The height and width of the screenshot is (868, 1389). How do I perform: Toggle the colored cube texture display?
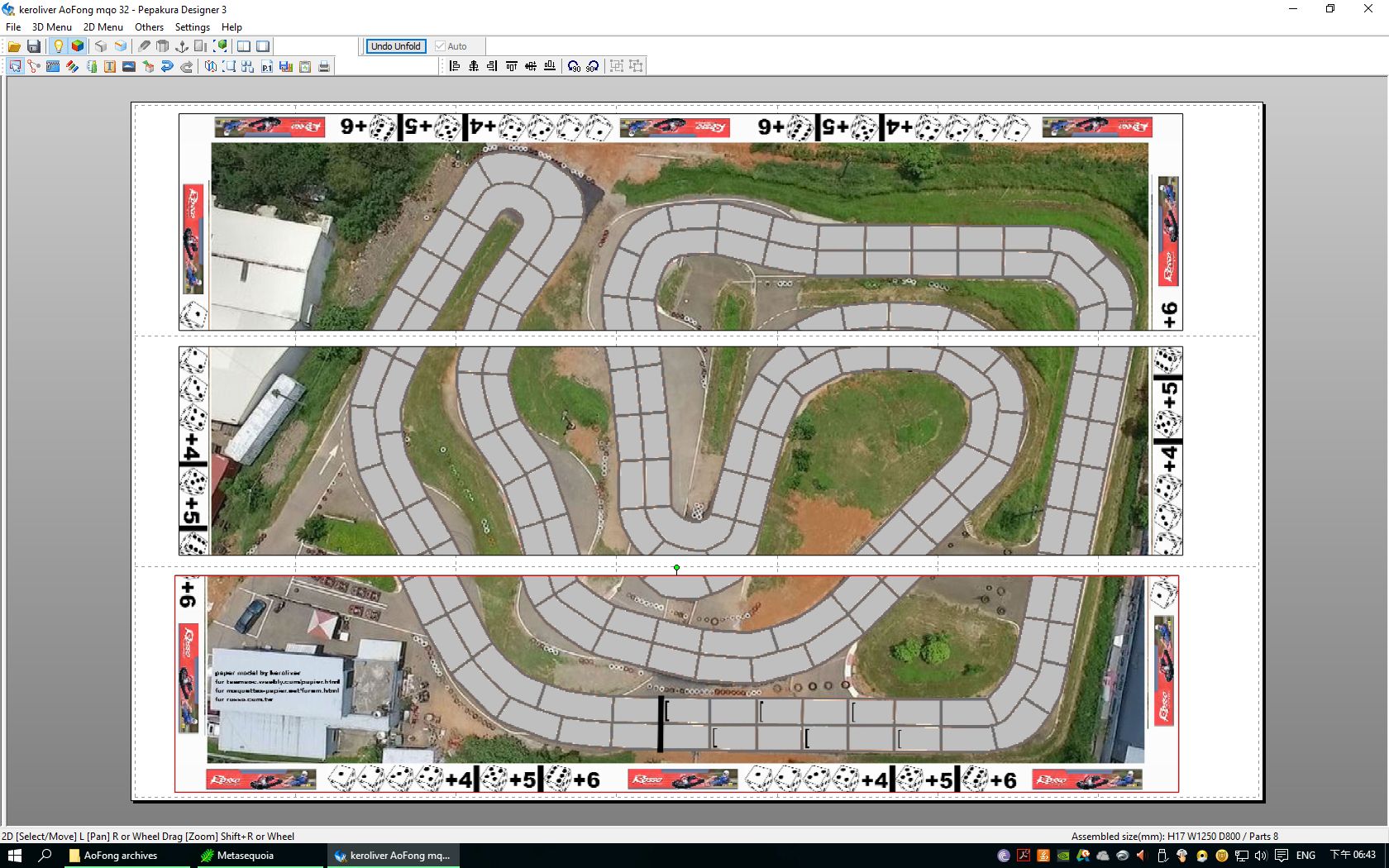[78, 46]
